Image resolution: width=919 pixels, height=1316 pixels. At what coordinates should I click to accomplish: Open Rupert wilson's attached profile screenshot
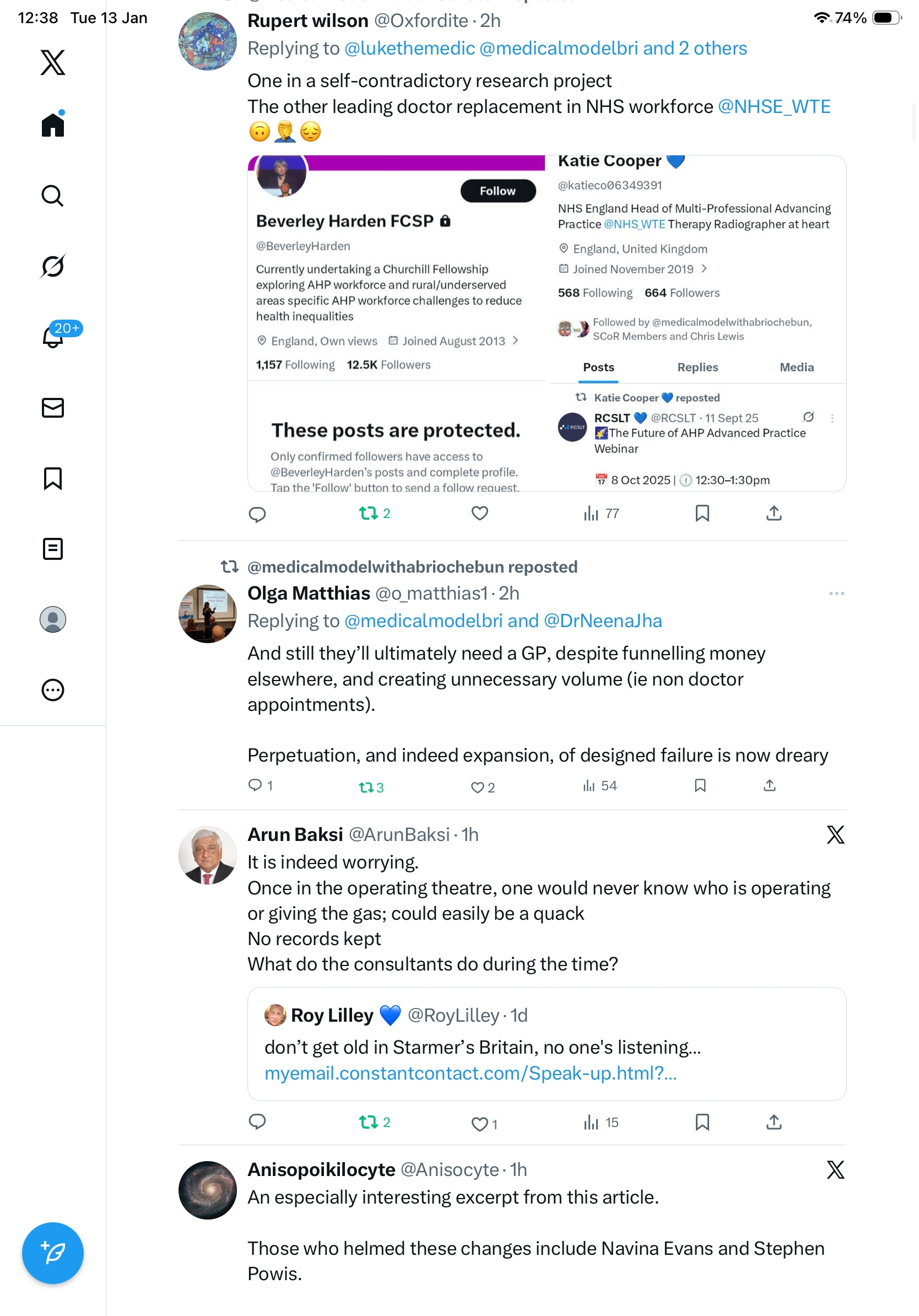click(x=546, y=323)
